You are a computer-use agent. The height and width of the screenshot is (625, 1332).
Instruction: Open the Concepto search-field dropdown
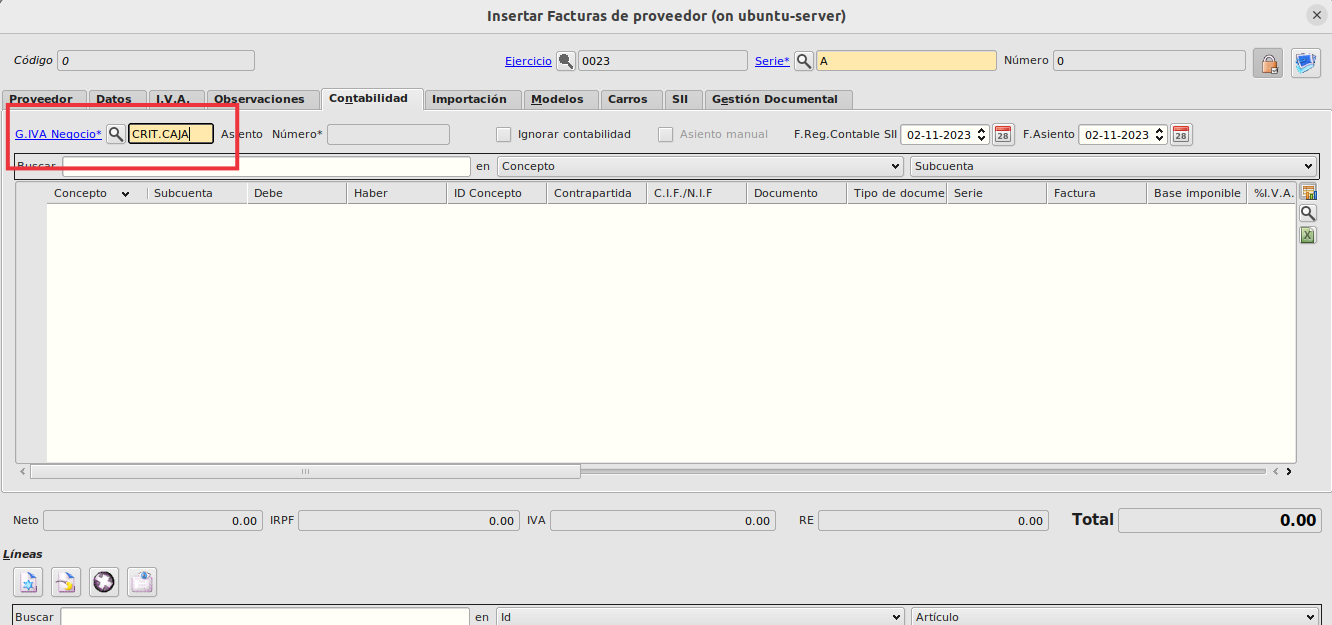(x=700, y=166)
